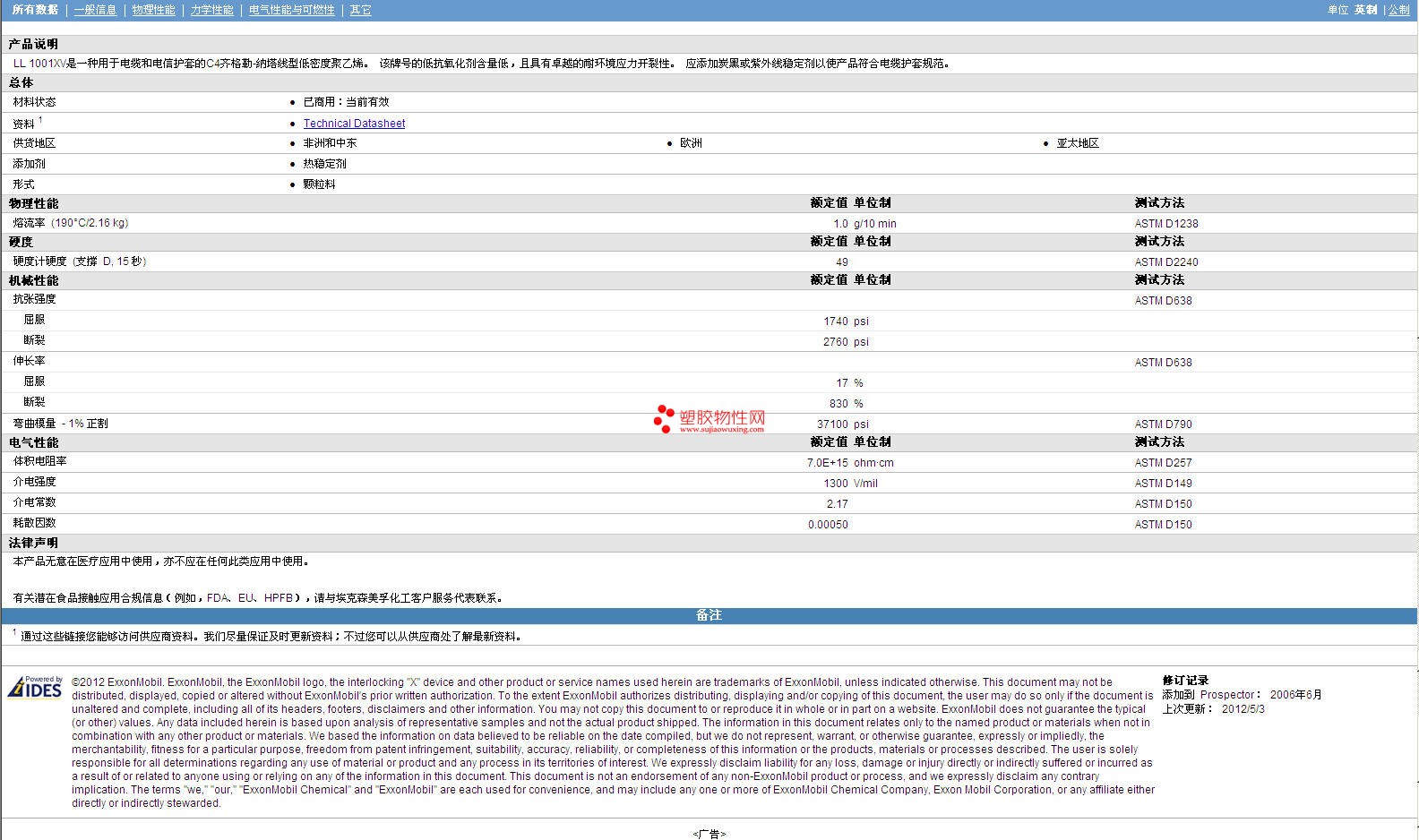
Task: Click the 热稳定剂 additive value
Action: click(x=324, y=164)
